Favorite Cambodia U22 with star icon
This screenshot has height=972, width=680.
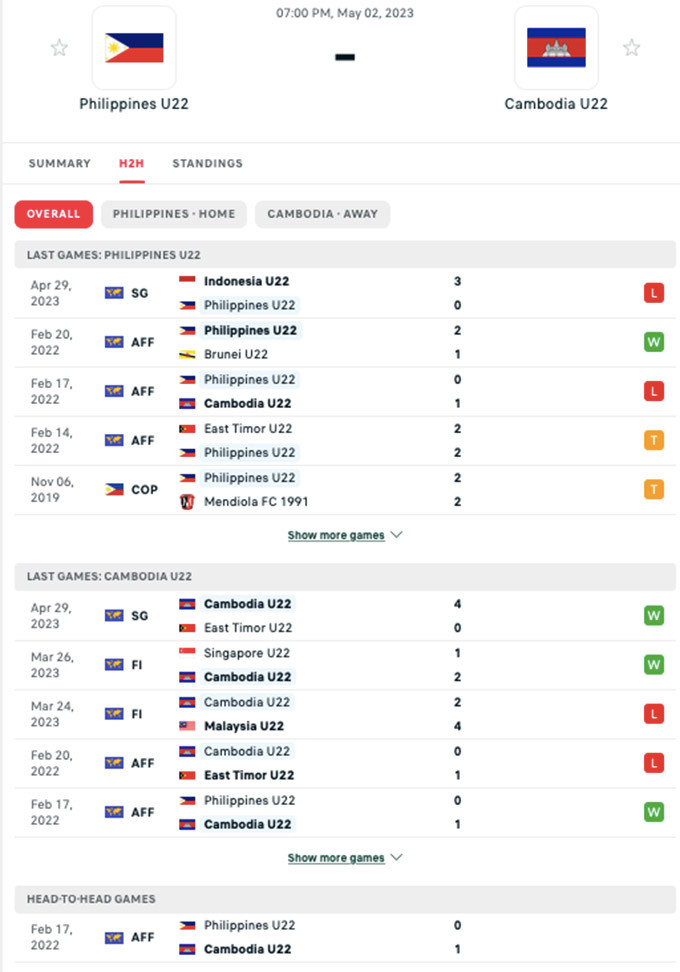pos(631,48)
